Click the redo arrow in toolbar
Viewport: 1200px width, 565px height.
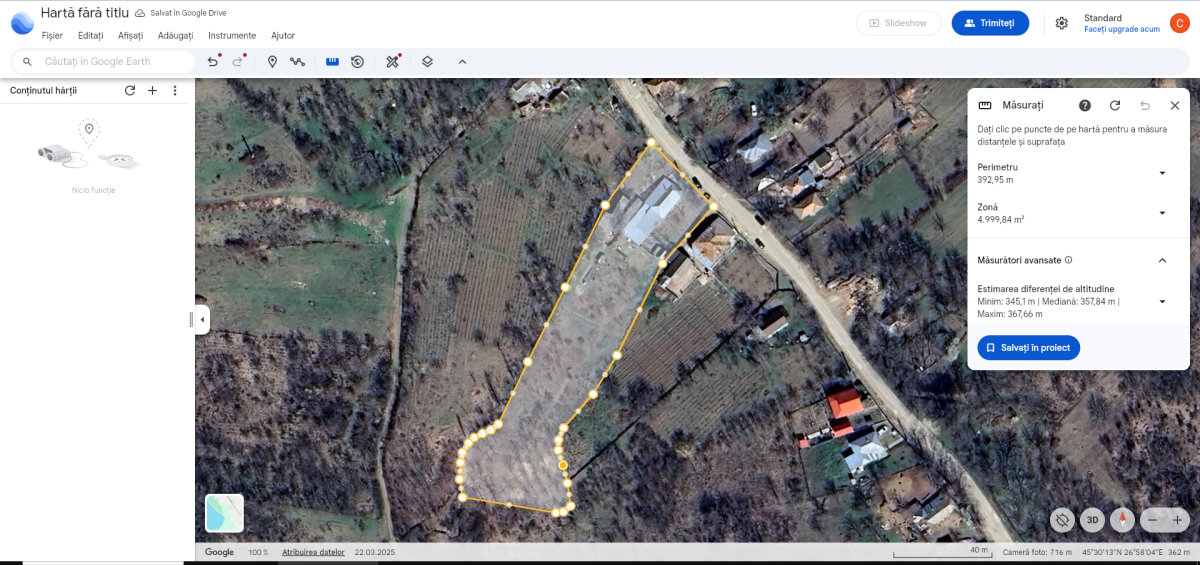(238, 61)
